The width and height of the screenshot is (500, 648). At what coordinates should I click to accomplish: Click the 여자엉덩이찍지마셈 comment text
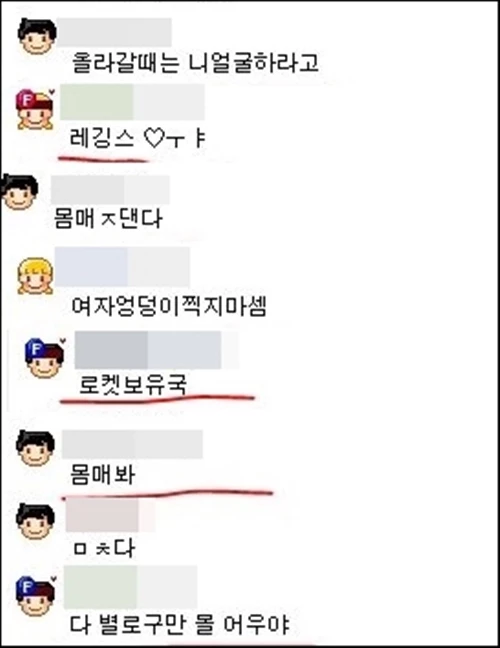pos(169,306)
